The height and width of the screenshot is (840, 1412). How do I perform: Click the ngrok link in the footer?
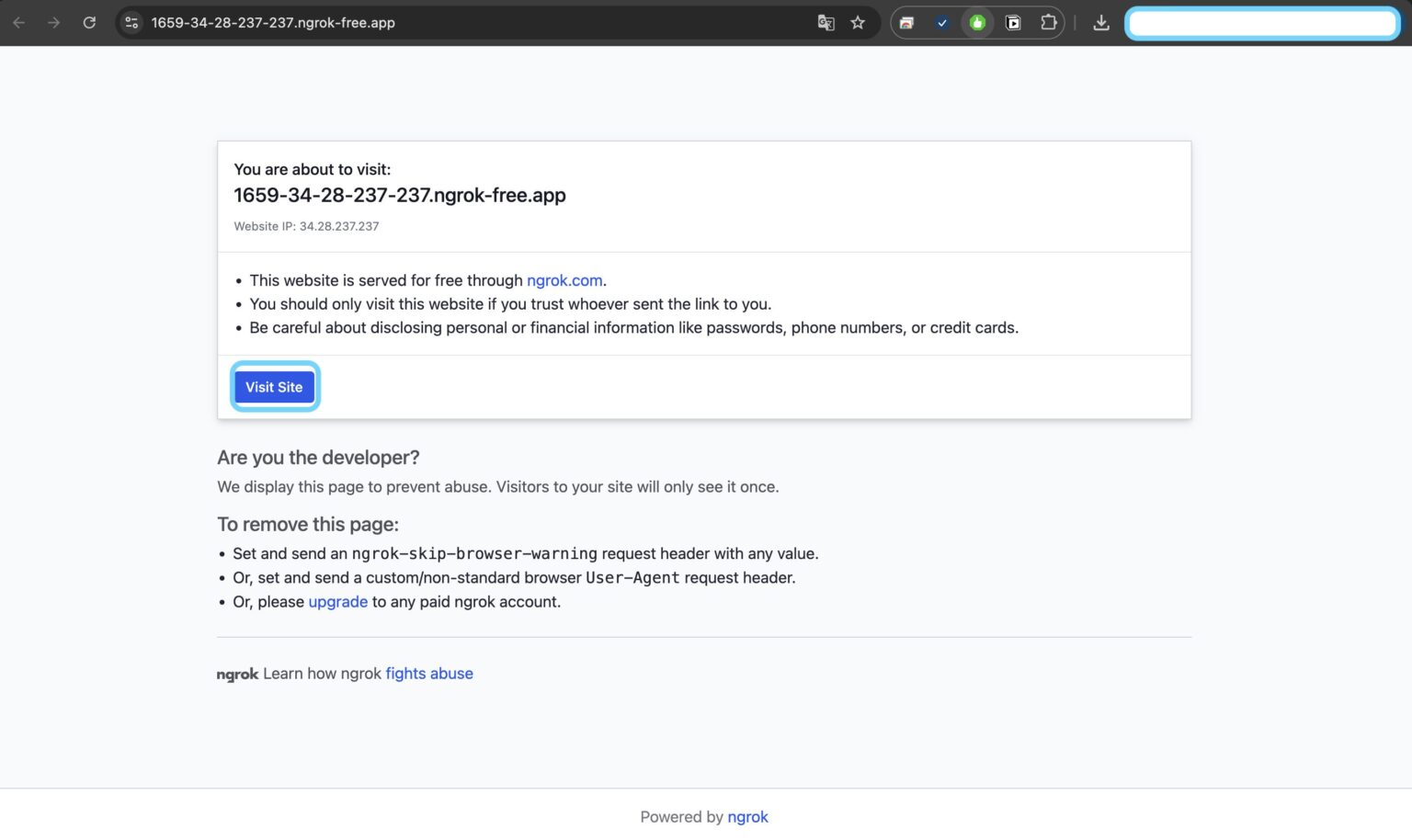(x=747, y=816)
